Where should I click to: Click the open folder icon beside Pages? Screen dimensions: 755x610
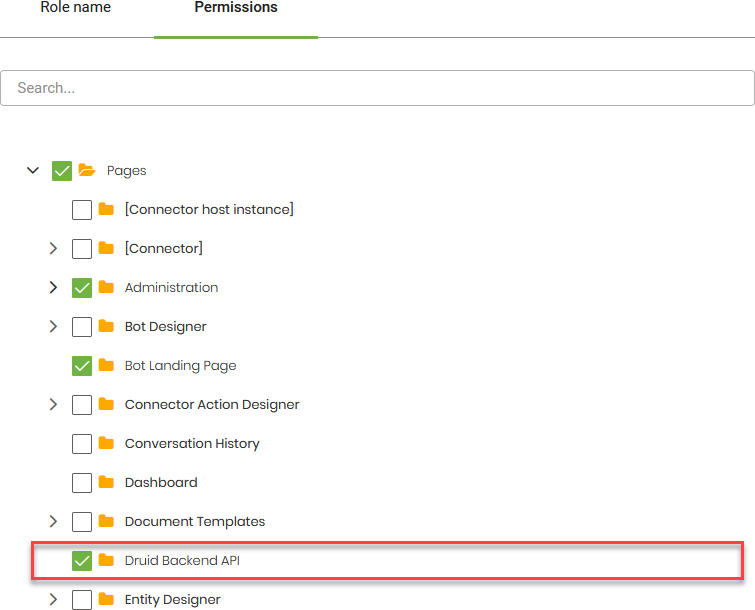click(87, 170)
